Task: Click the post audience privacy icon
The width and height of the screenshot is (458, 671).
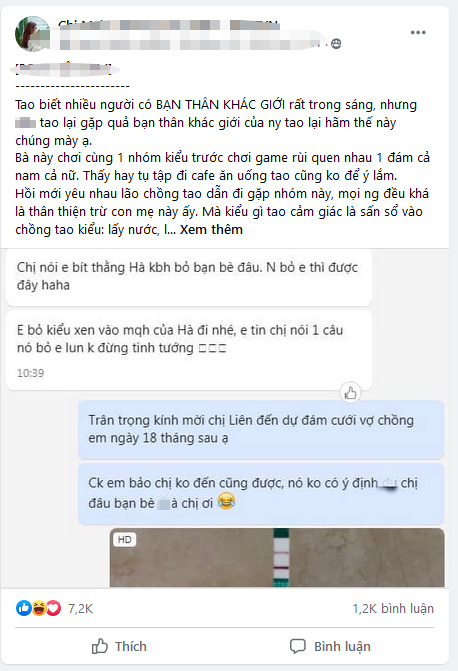Action: [x=336, y=44]
